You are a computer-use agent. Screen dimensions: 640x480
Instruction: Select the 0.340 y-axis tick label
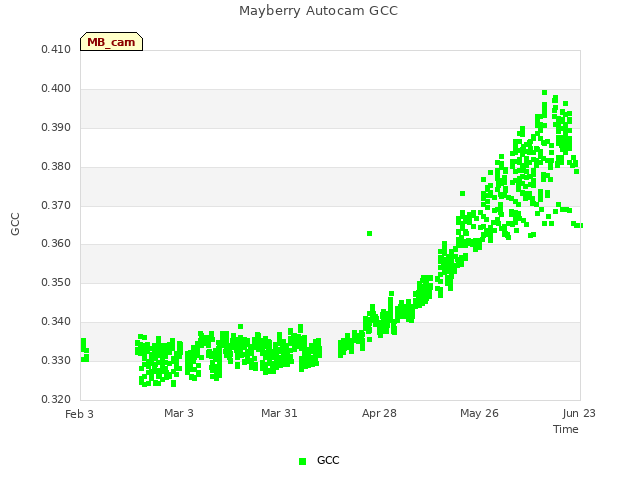[x=56, y=322]
